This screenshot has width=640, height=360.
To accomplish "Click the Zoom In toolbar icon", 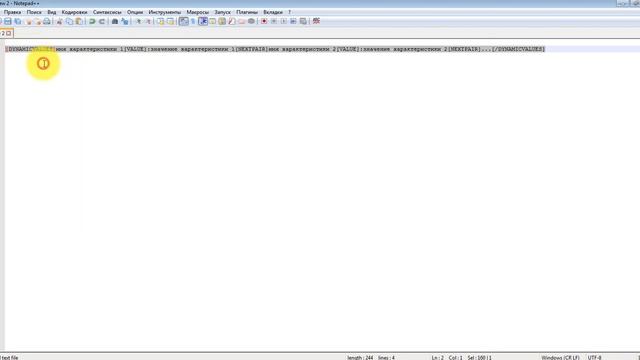I will click(138, 21).
